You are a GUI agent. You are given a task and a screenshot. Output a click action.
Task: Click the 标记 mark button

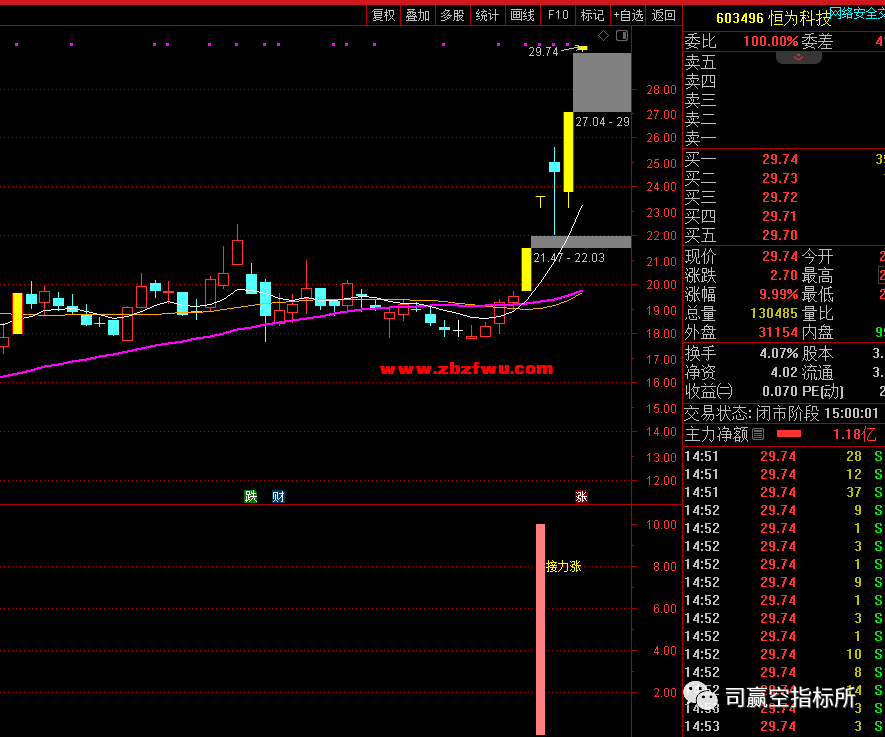click(592, 15)
